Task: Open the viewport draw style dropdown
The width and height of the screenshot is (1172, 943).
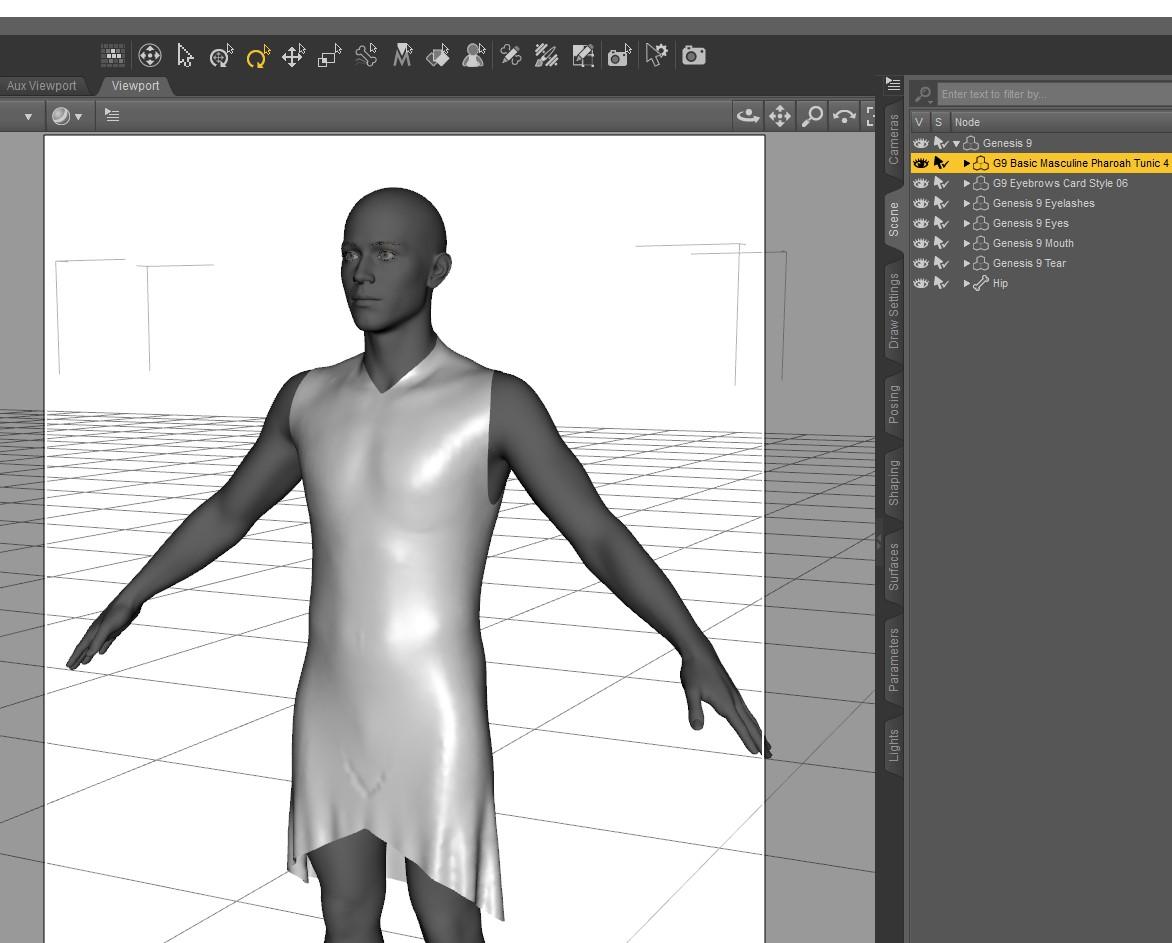Action: click(x=67, y=116)
